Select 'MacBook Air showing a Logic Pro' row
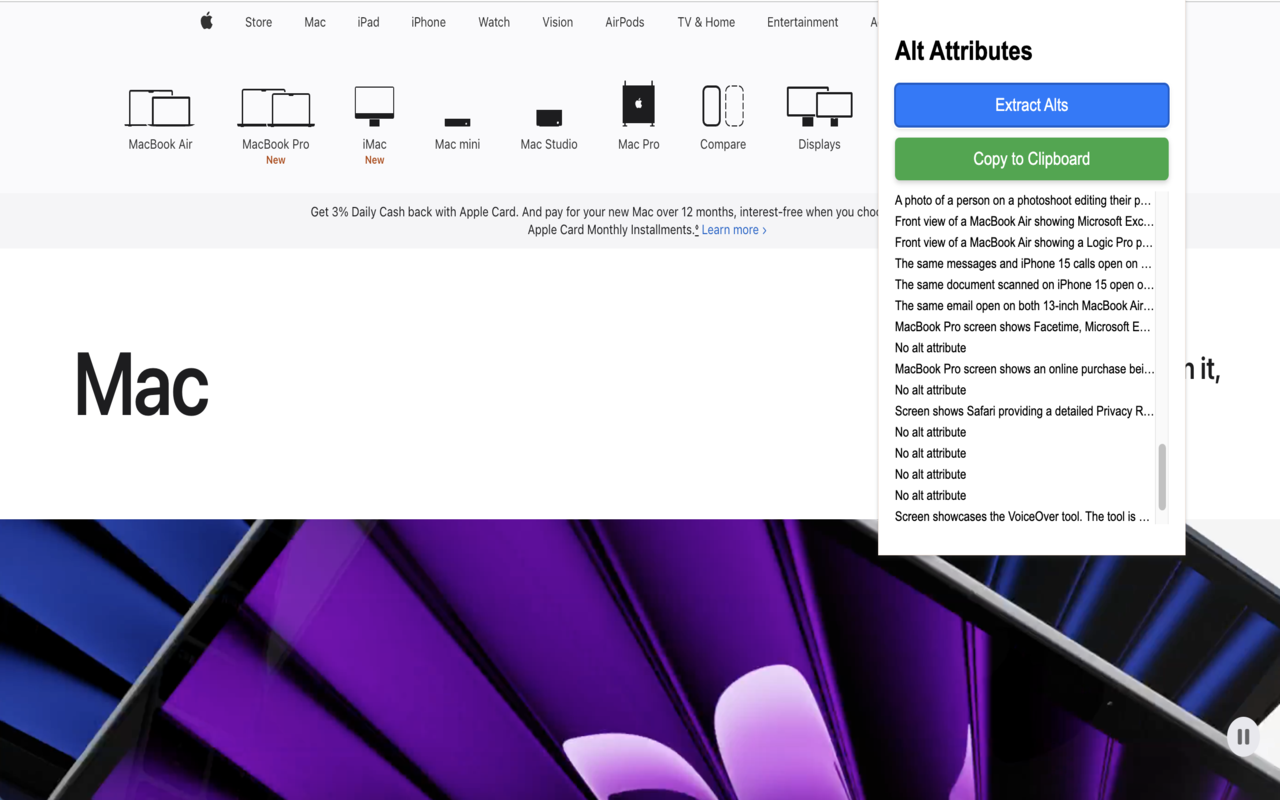This screenshot has width=1280, height=800. [x=1024, y=242]
